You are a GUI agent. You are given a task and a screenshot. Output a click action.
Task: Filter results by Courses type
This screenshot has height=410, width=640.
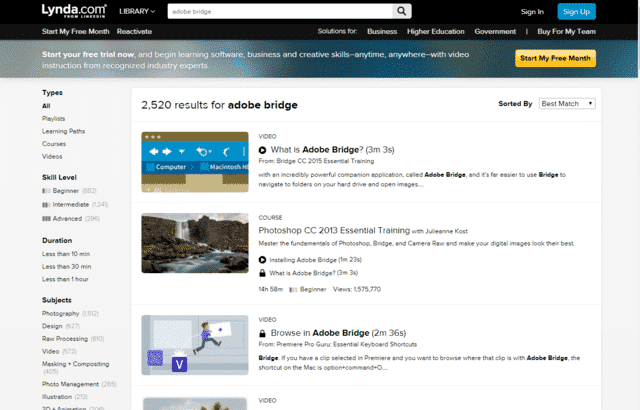pyautogui.click(x=54, y=144)
